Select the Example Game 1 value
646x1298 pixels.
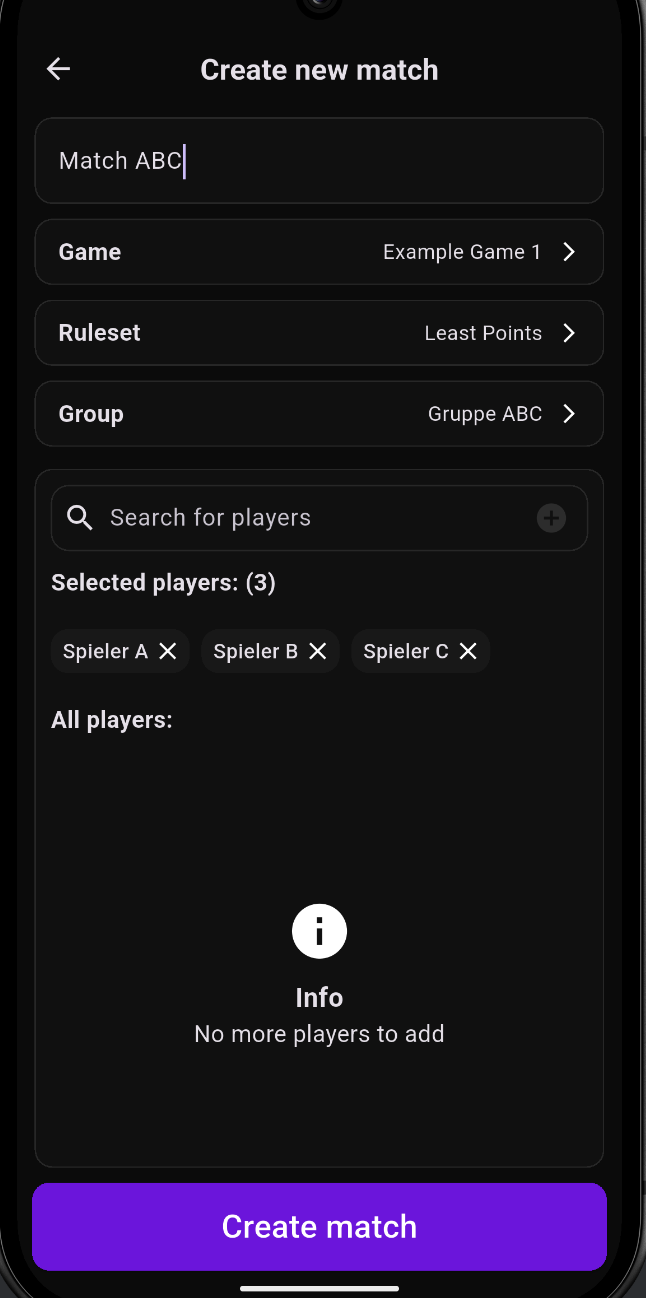[462, 252]
